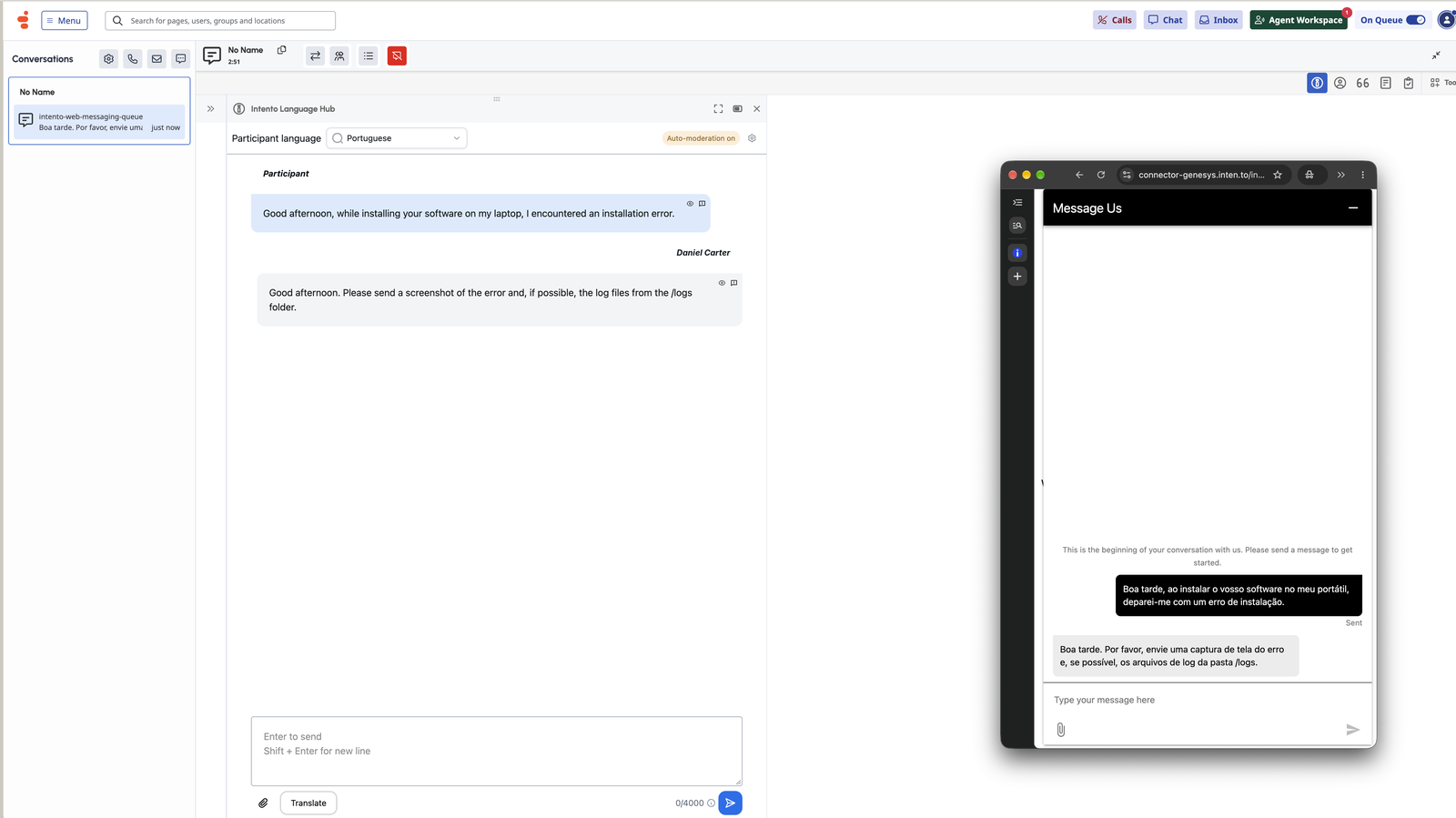Screen dimensions: 1456x818
Task: Open the Participant language Portuguese dropdown
Action: click(x=397, y=138)
